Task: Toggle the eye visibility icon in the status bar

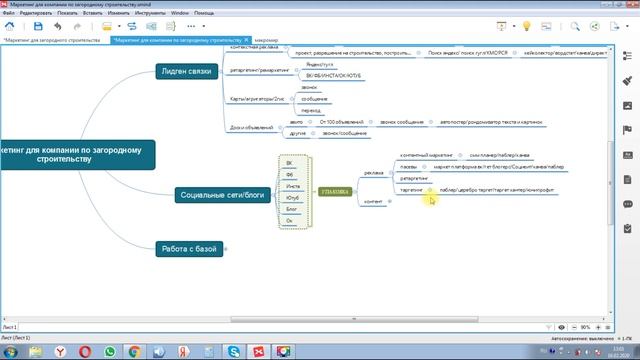Action: (562, 327)
